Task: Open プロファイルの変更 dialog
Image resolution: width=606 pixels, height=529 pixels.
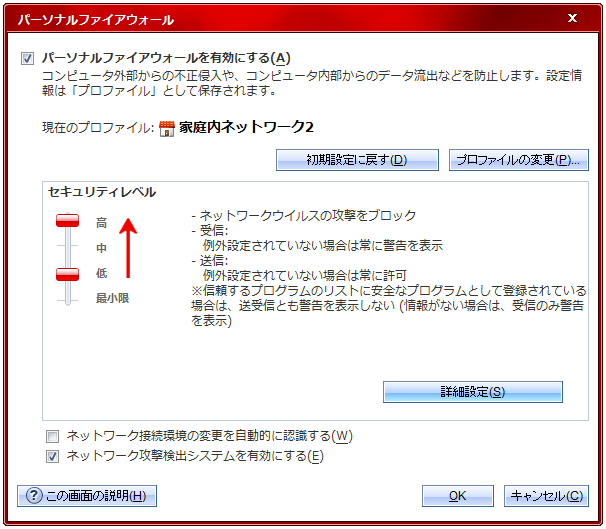Action: coord(518,160)
